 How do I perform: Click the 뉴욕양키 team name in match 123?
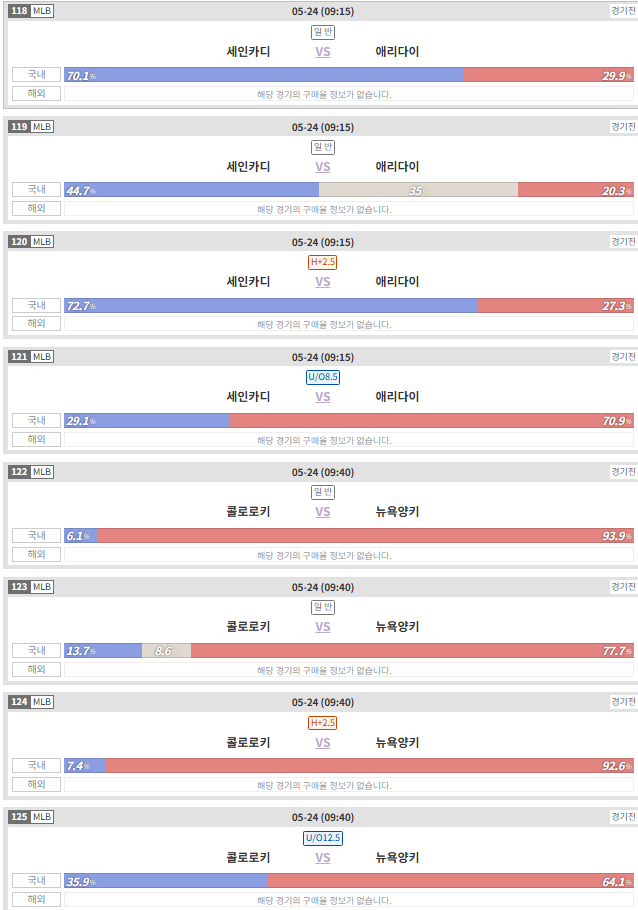pyautogui.click(x=397, y=627)
